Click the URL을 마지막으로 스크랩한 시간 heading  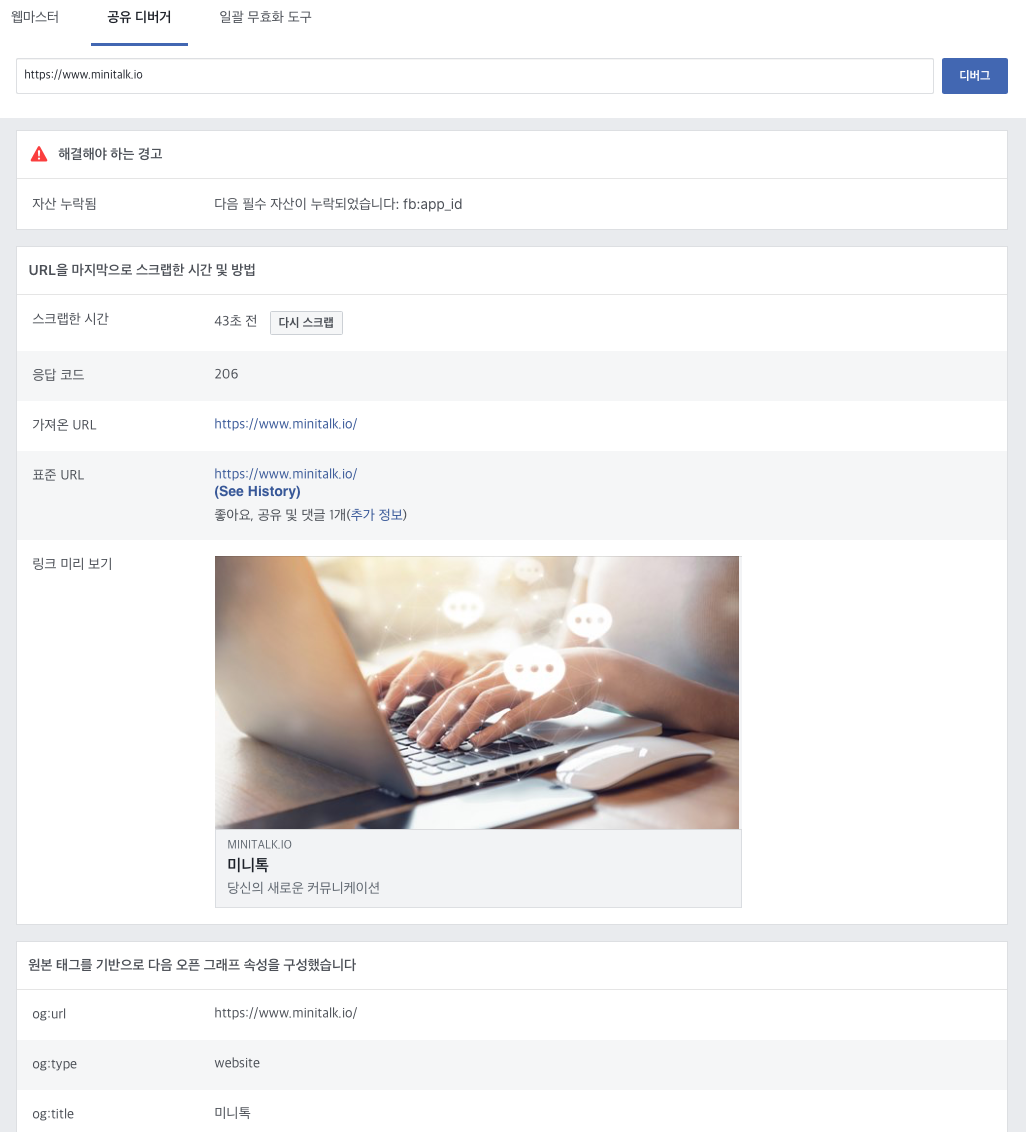pos(142,270)
